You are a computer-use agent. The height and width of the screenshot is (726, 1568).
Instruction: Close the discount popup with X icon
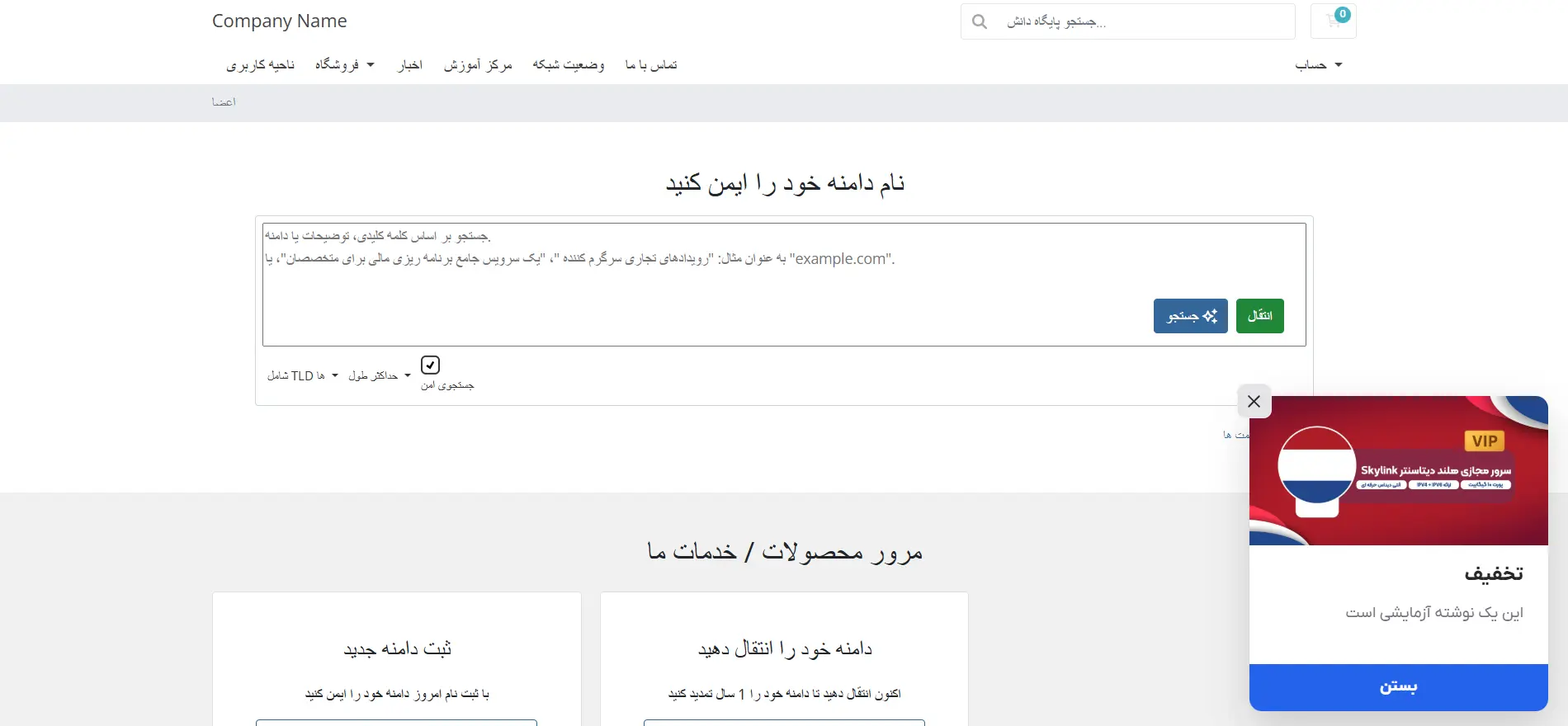(1254, 401)
